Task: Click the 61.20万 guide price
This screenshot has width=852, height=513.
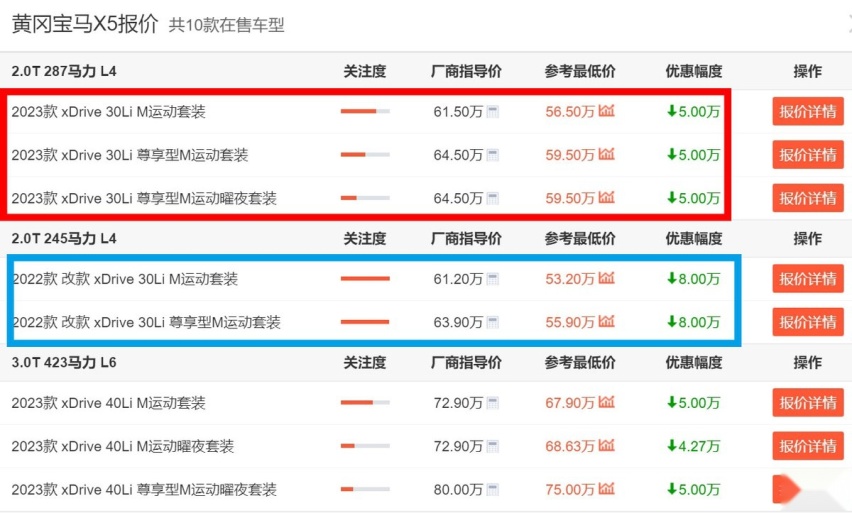Action: coord(458,279)
